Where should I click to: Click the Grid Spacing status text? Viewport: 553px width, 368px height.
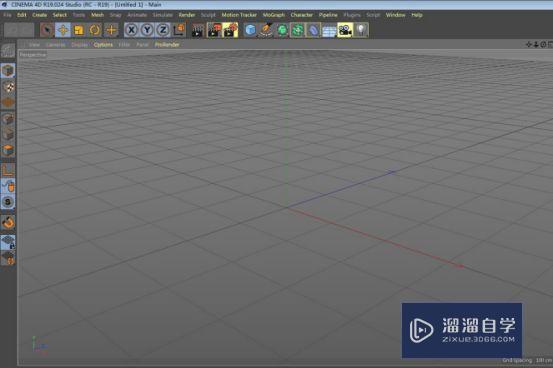[527, 360]
